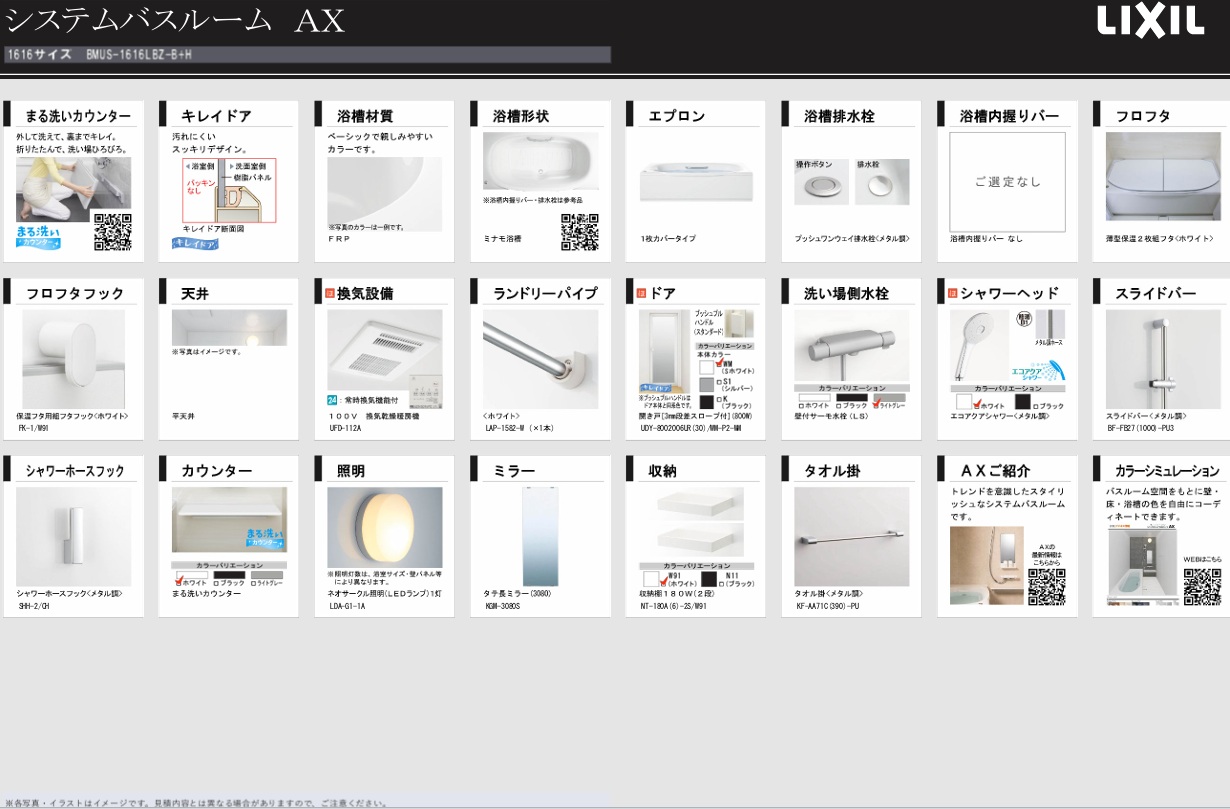The image size is (1230, 809).
Task: Toggle the ホワイト checkbox for シャワーヘッド
Action: point(978,406)
